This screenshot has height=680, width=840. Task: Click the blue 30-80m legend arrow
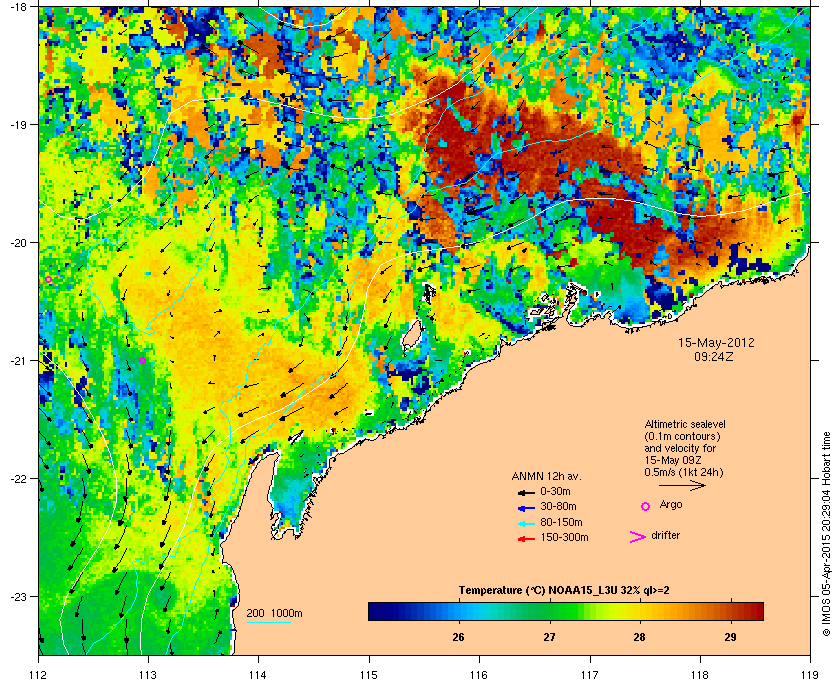526,507
